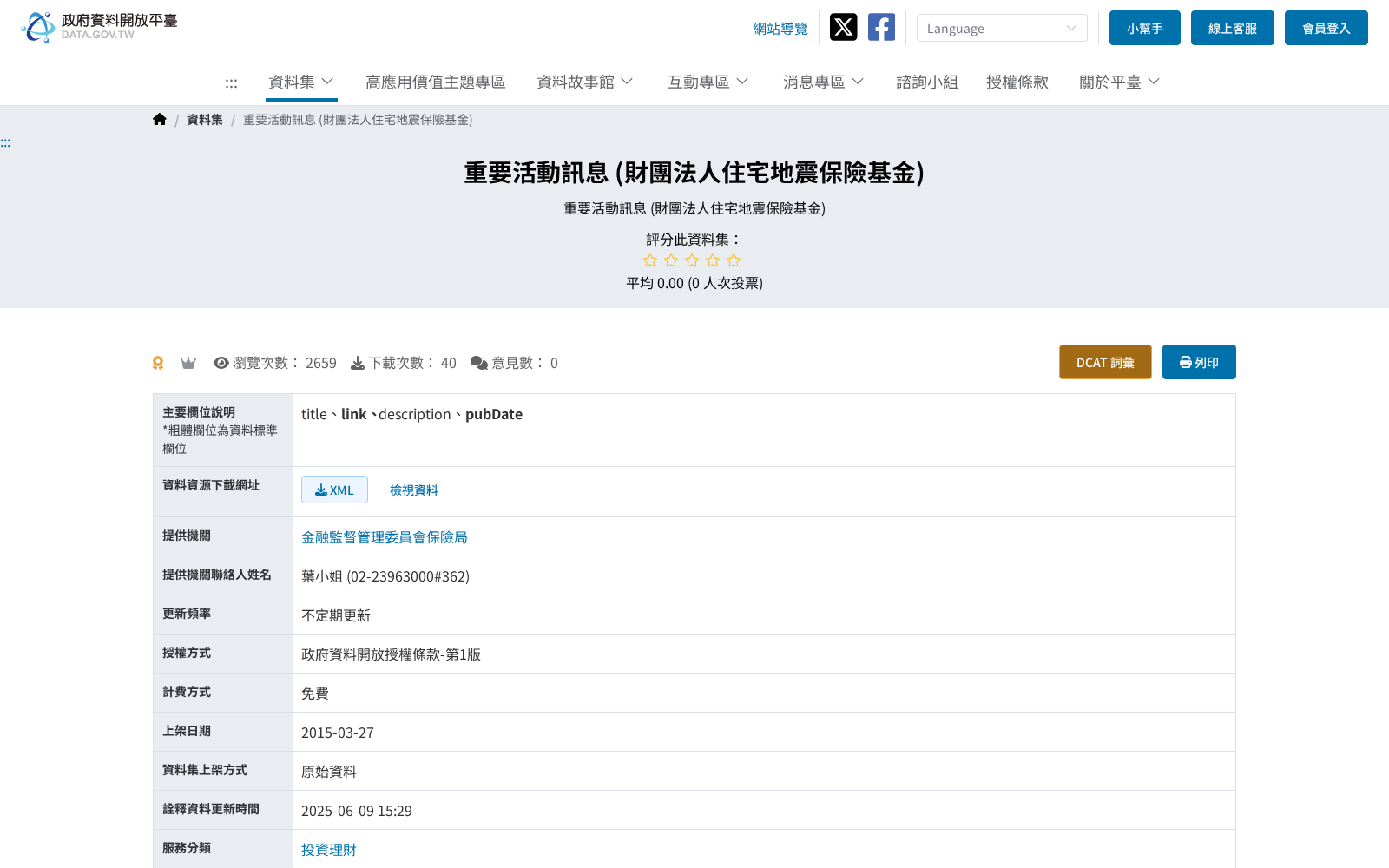Viewport: 1389px width, 868px height.
Task: Click the eye icon next to 瀏覽次數
Action: click(x=221, y=363)
